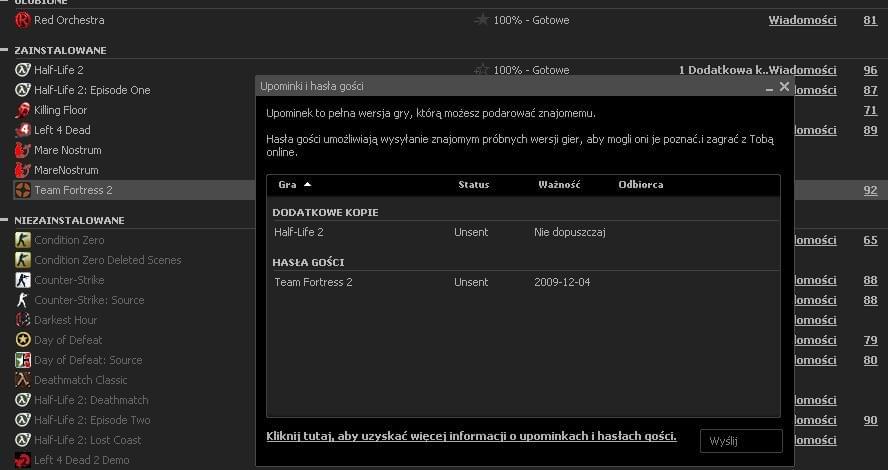
Task: Click the icon beside MareNostrum (one word)
Action: pyautogui.click(x=23, y=170)
